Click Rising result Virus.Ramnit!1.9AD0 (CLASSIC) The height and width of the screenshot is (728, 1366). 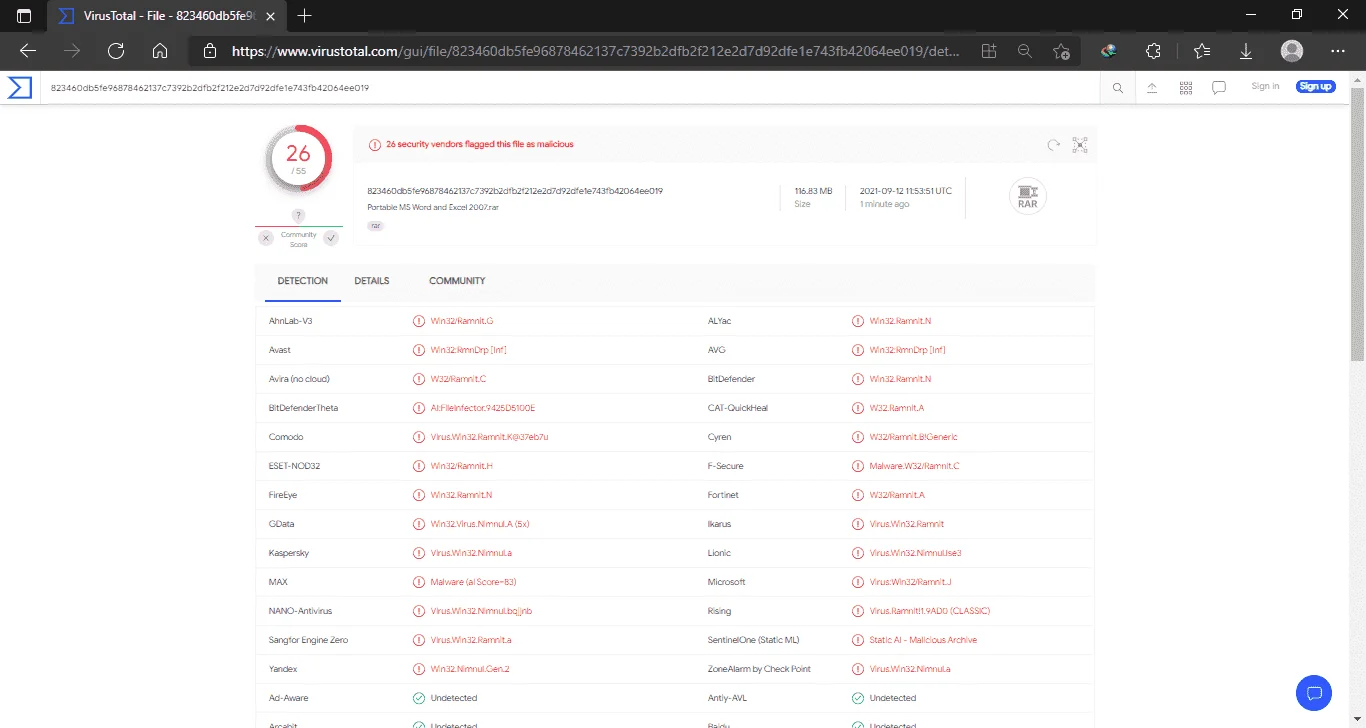pyautogui.click(x=929, y=611)
